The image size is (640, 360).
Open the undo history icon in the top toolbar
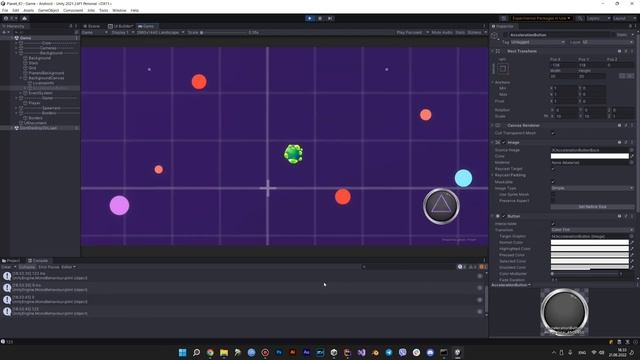504,18
